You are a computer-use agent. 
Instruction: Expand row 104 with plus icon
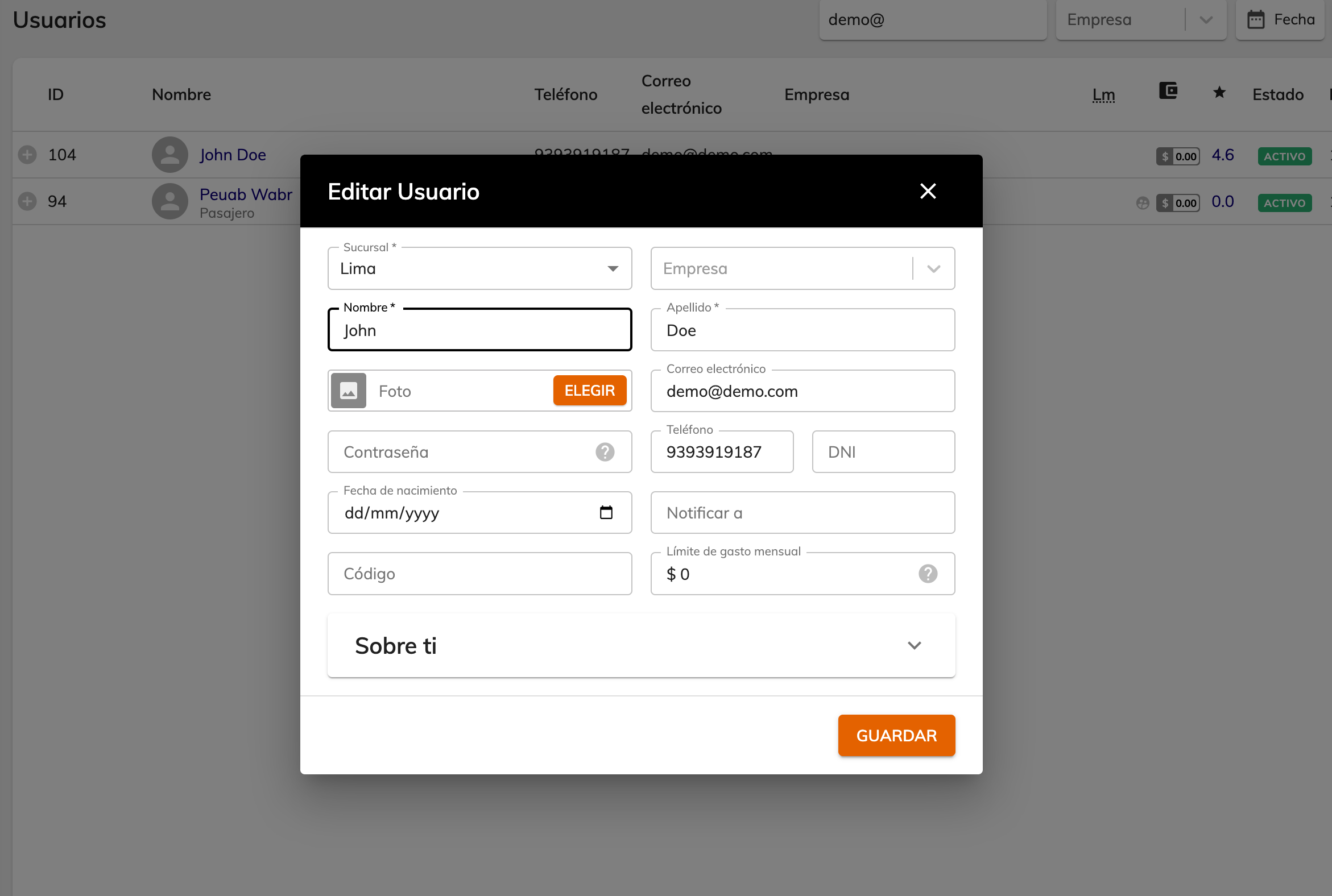(27, 155)
